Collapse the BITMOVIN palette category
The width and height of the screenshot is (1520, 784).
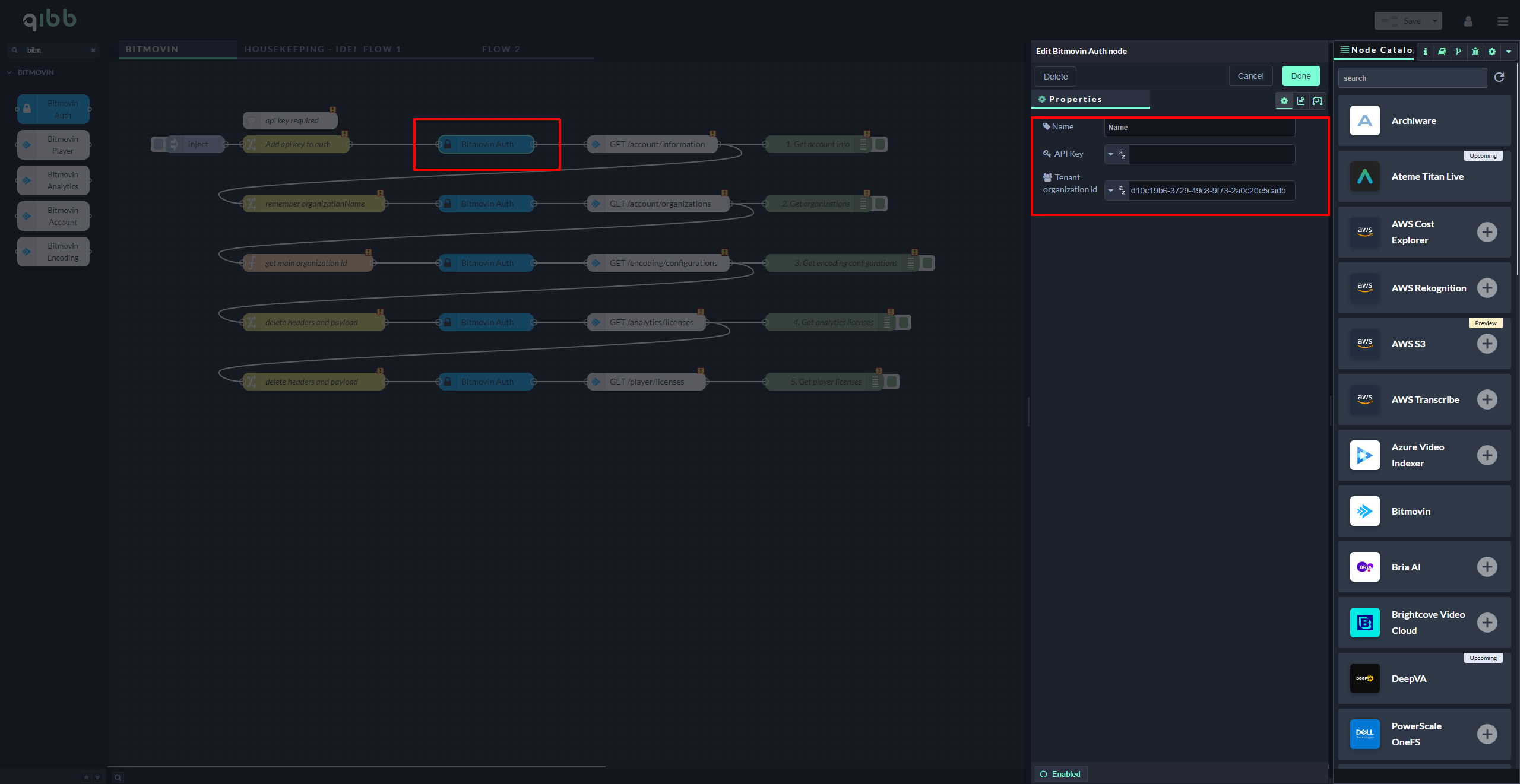coord(31,72)
